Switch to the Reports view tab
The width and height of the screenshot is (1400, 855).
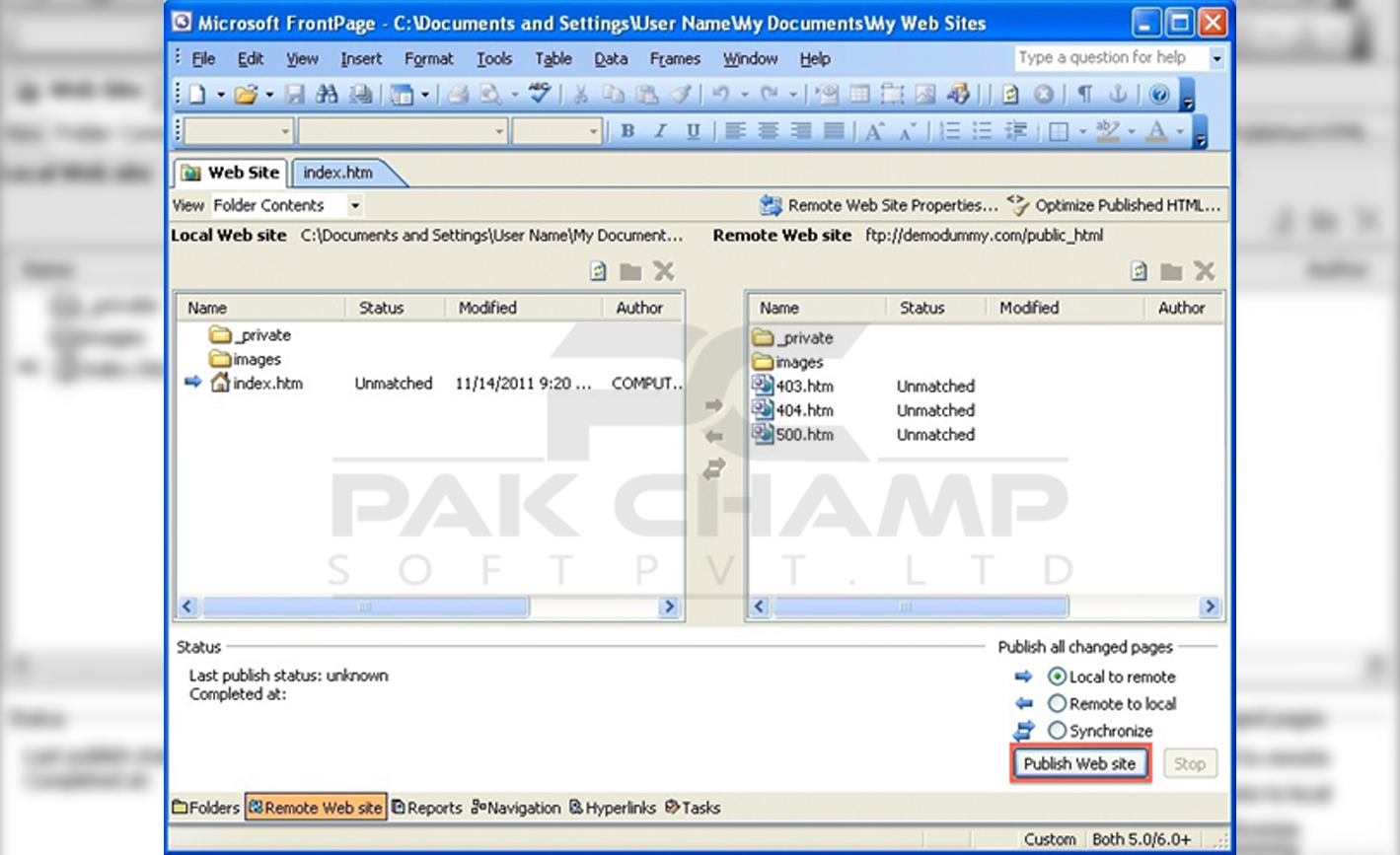[x=426, y=808]
